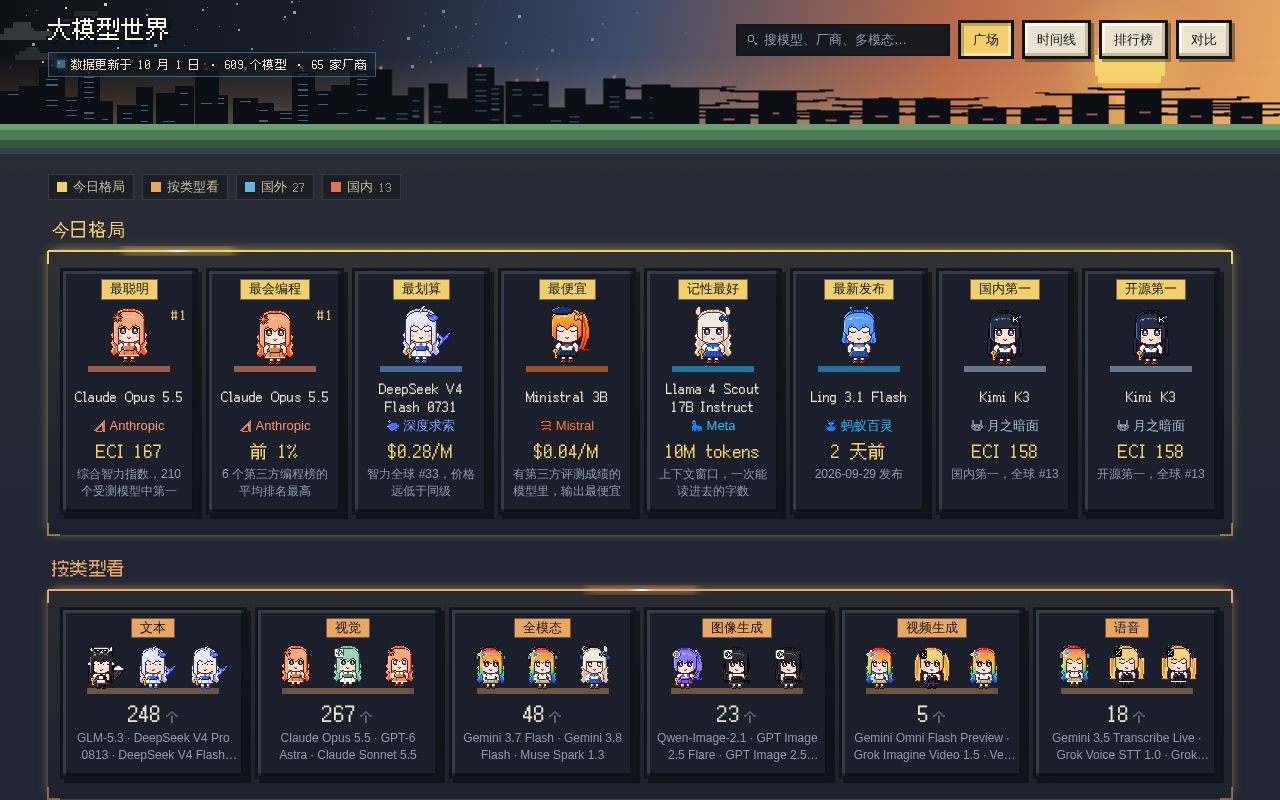Image resolution: width=1280 pixels, height=800 pixels.
Task: Click the 大模型世界 site title
Action: click(108, 29)
